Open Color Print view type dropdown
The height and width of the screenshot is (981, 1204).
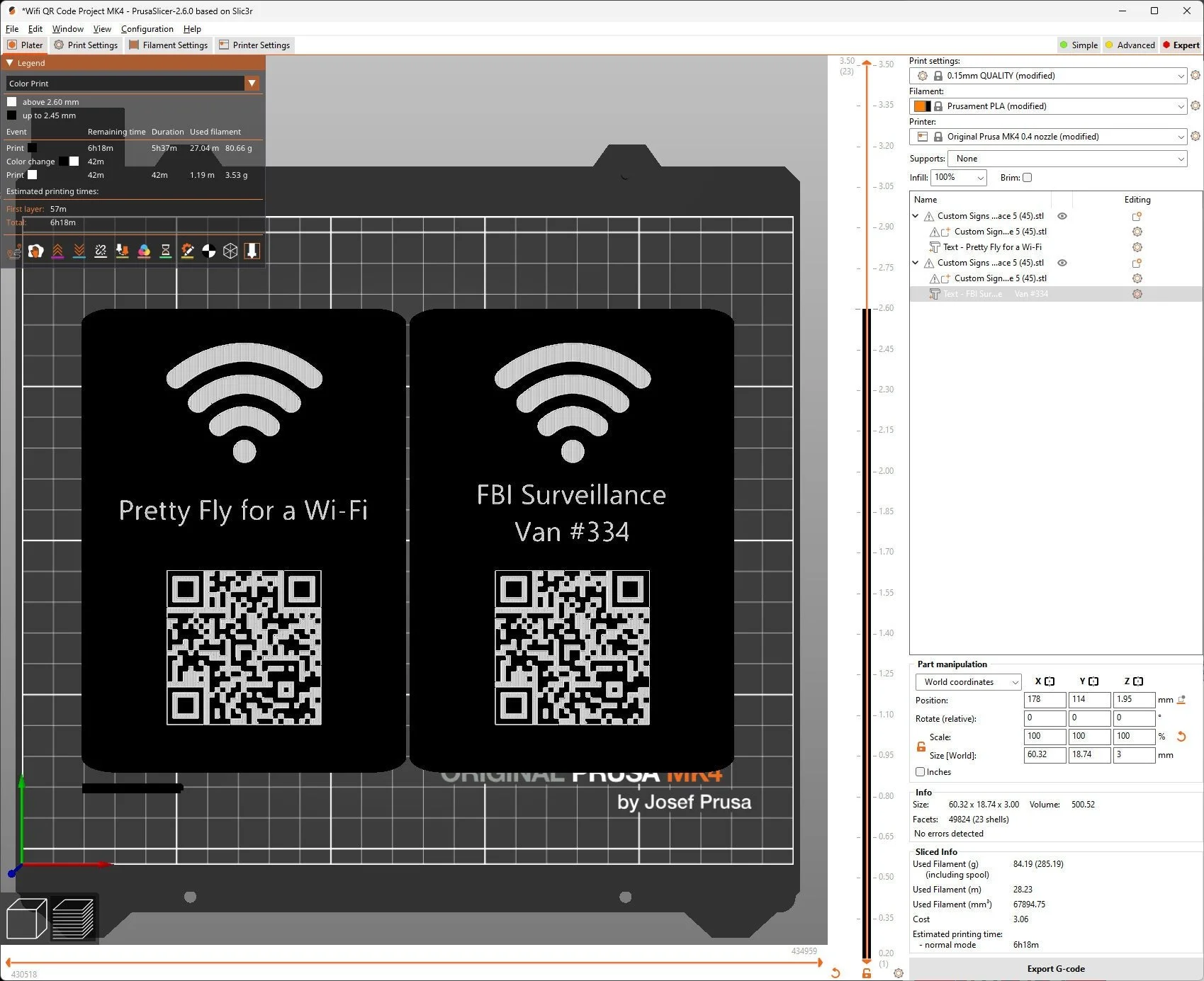(133, 84)
